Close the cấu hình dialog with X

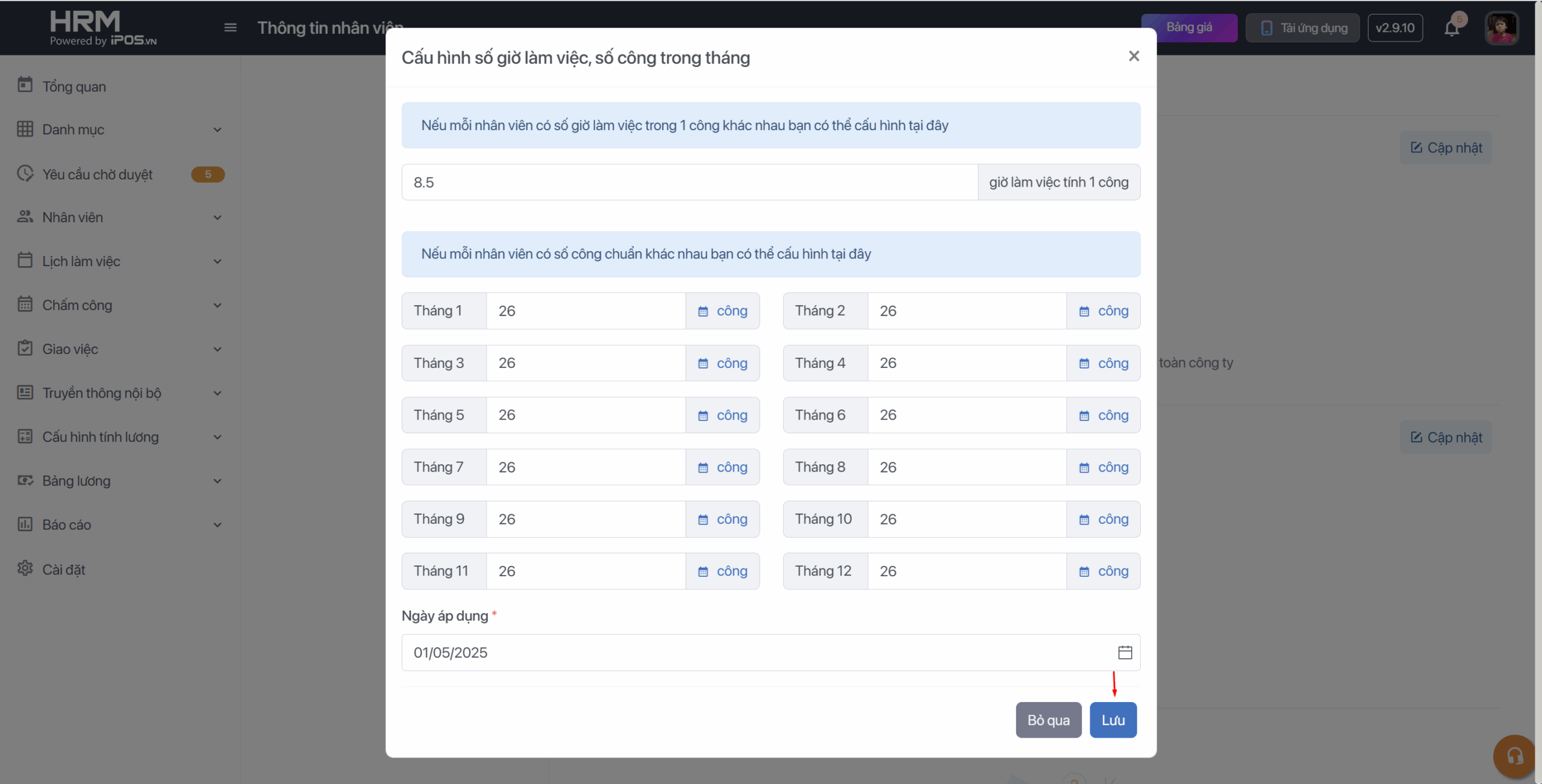1134,56
